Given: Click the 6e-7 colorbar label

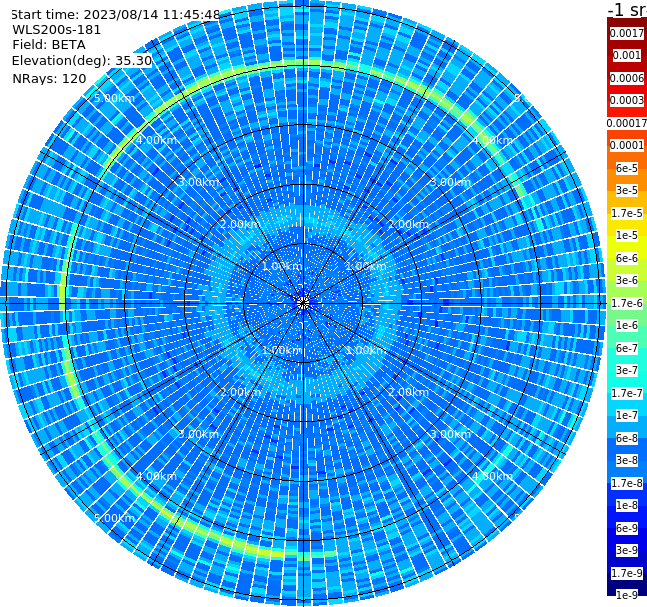Looking at the screenshot, I should 627,348.
